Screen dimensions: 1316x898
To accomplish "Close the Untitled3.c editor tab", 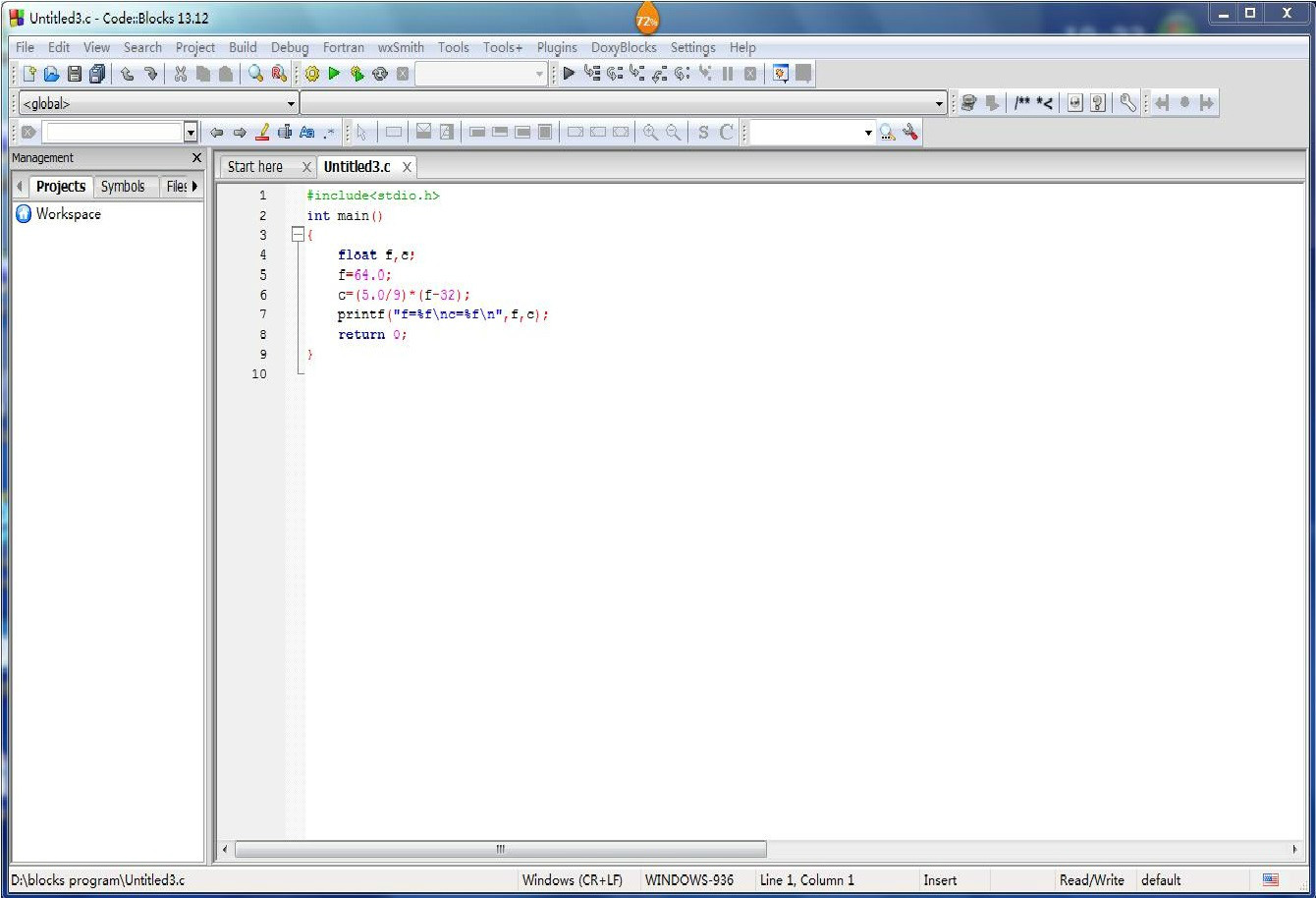I will coord(407,167).
